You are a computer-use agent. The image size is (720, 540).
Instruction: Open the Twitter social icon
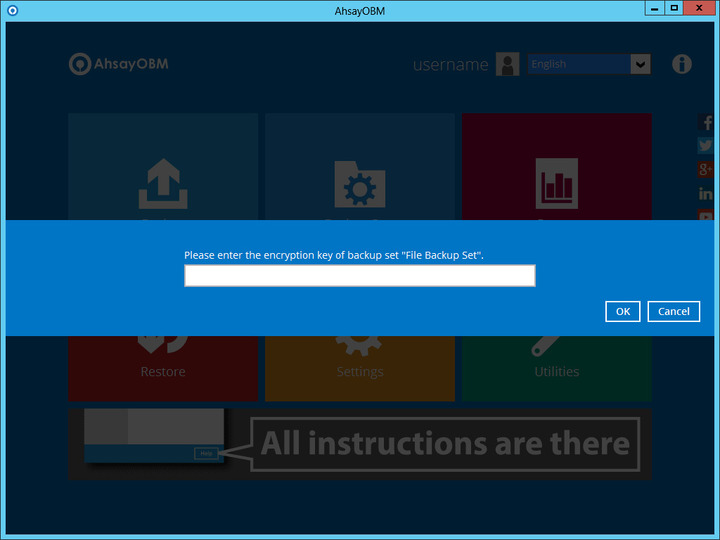(706, 146)
